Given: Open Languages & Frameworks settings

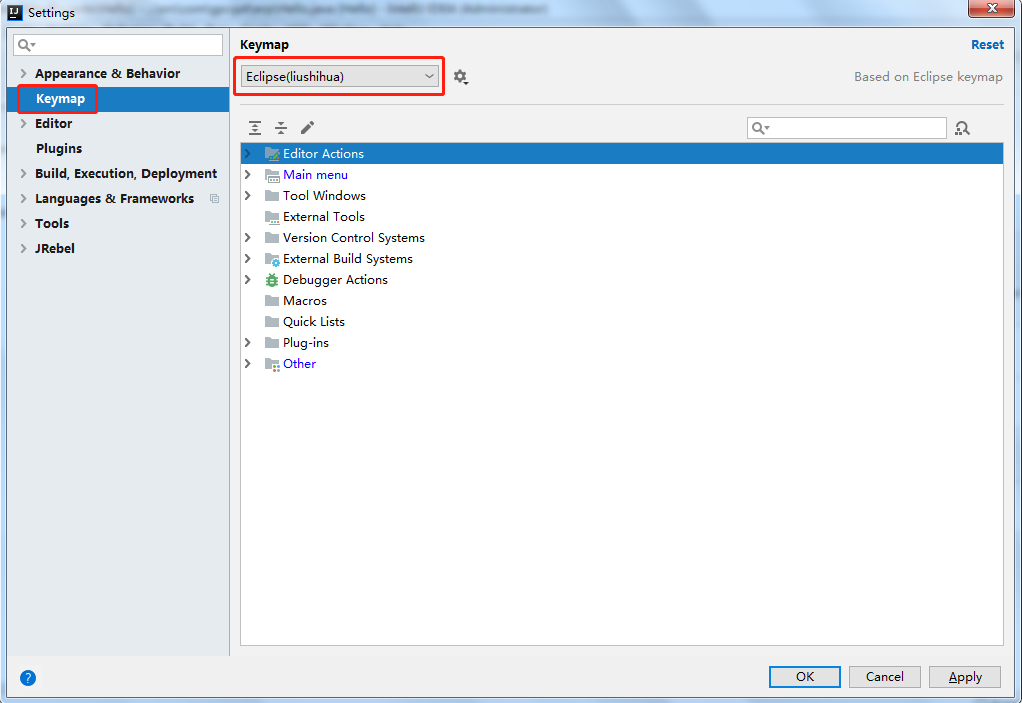Looking at the screenshot, I should click(x=115, y=199).
